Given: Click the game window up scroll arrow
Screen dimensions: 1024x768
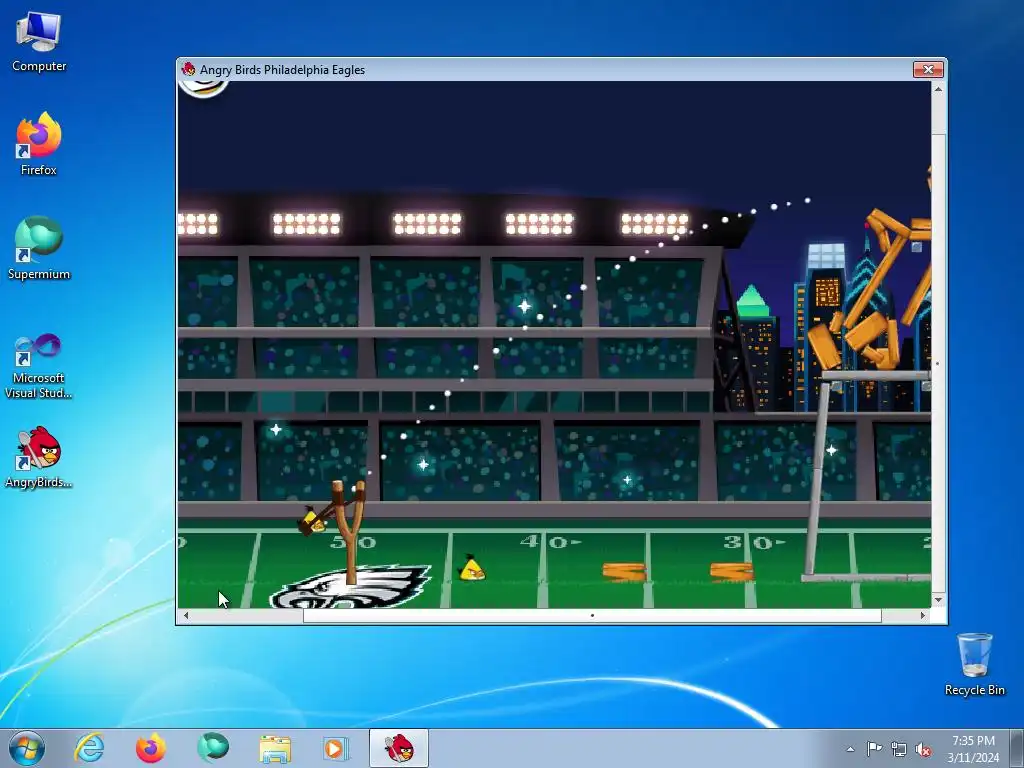Looking at the screenshot, I should pyautogui.click(x=938, y=89).
